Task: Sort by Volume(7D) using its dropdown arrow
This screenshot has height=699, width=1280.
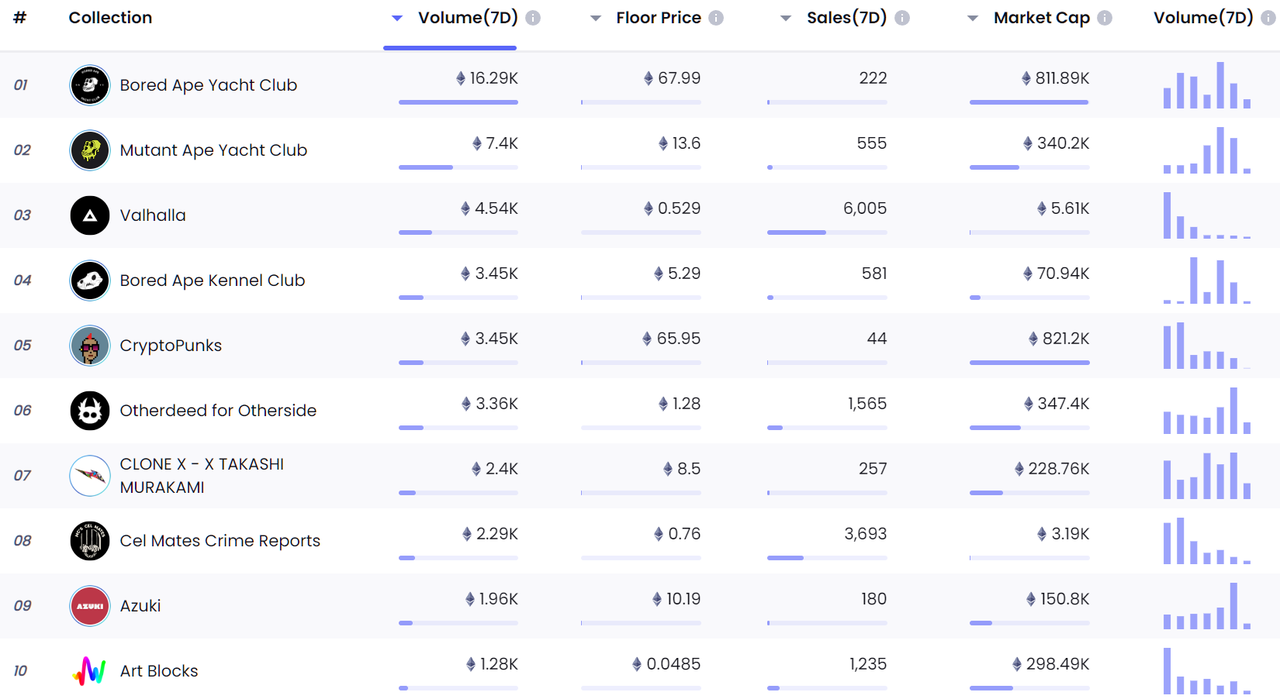Action: (x=397, y=18)
